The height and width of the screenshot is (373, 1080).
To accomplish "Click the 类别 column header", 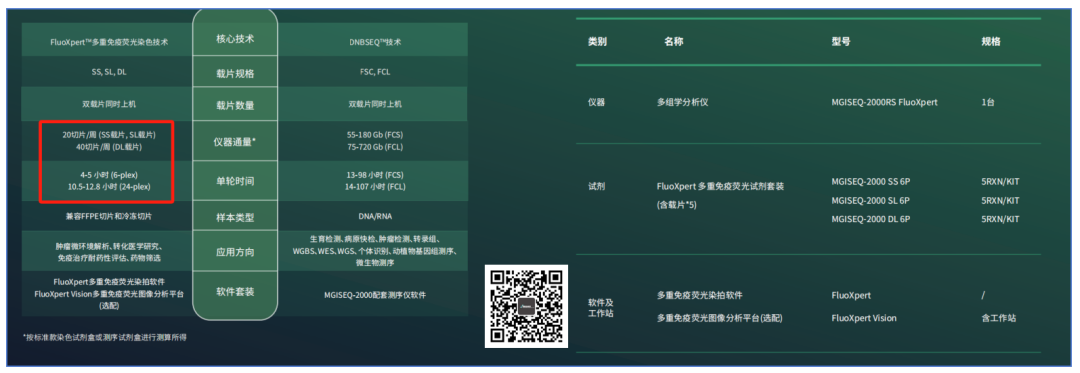I will pyautogui.click(x=597, y=41).
